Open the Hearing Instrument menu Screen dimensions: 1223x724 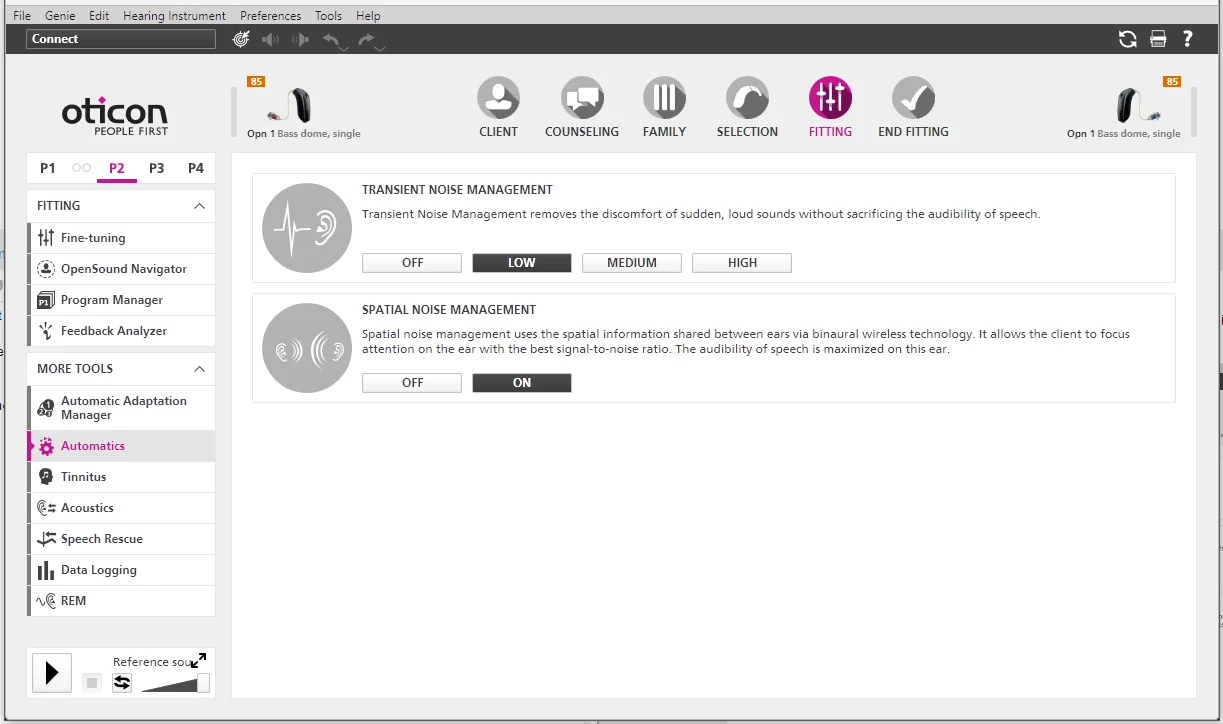pos(174,16)
